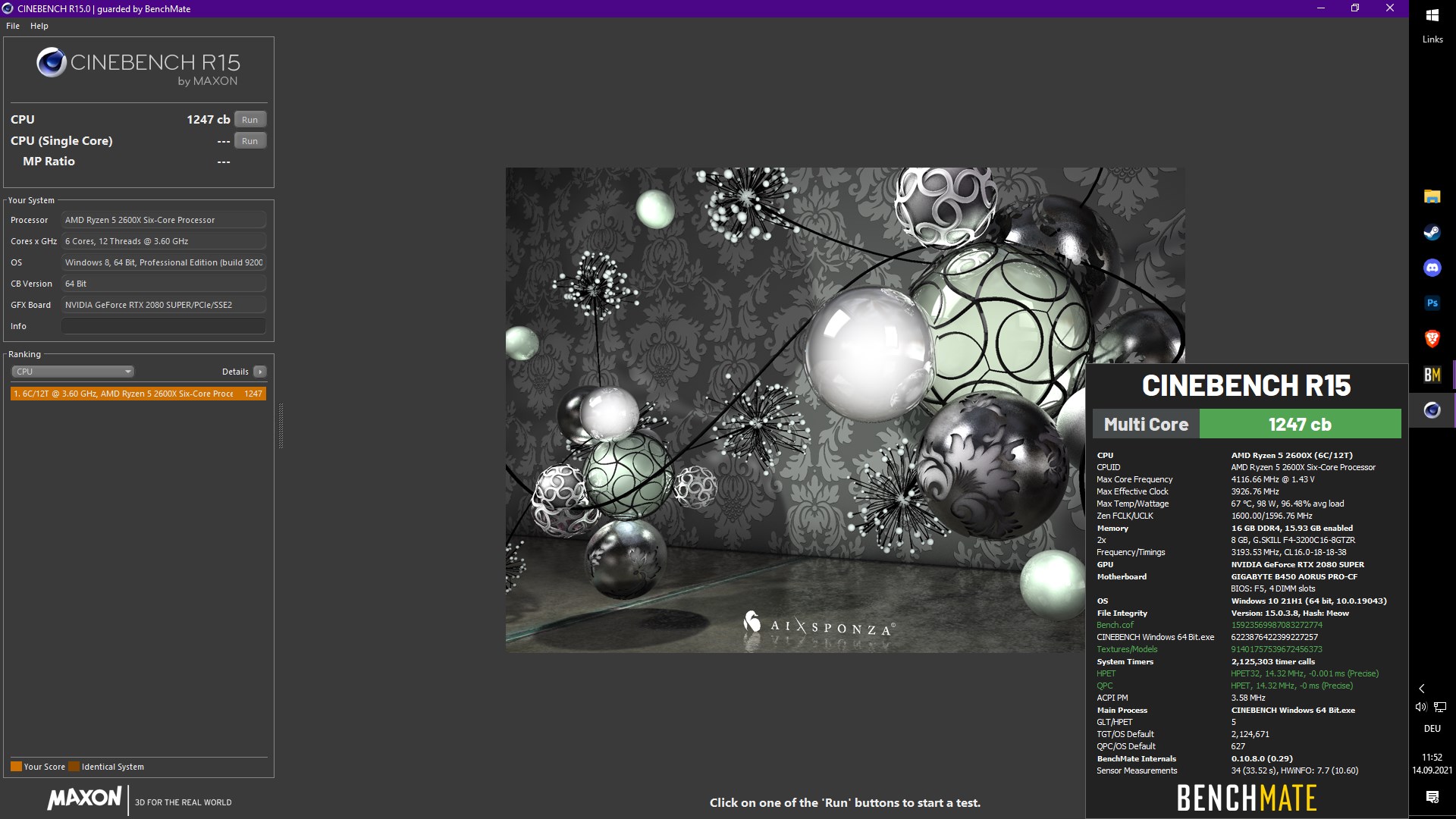
Task: Open the CPU ranking dropdown
Action: pos(73,372)
